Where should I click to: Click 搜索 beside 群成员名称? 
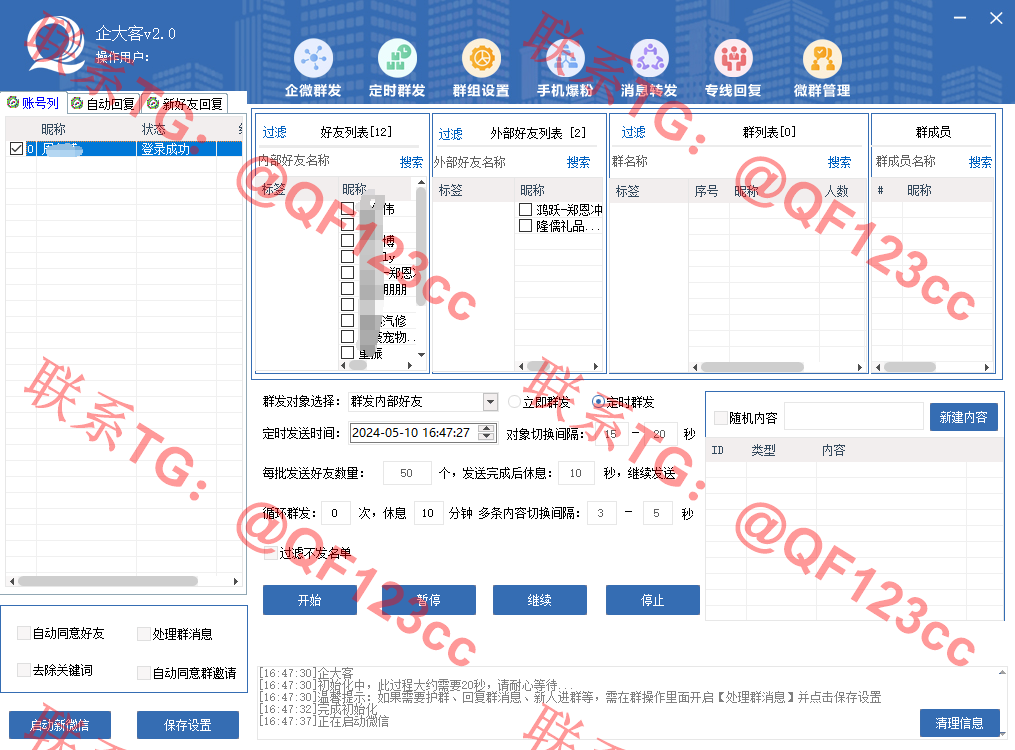tap(980, 162)
